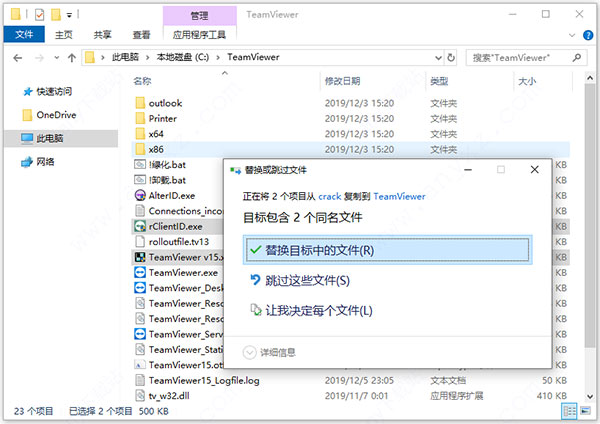This screenshot has width=600, height=424.
Task: Select the AlterID.exe file icon
Action: click(x=140, y=195)
